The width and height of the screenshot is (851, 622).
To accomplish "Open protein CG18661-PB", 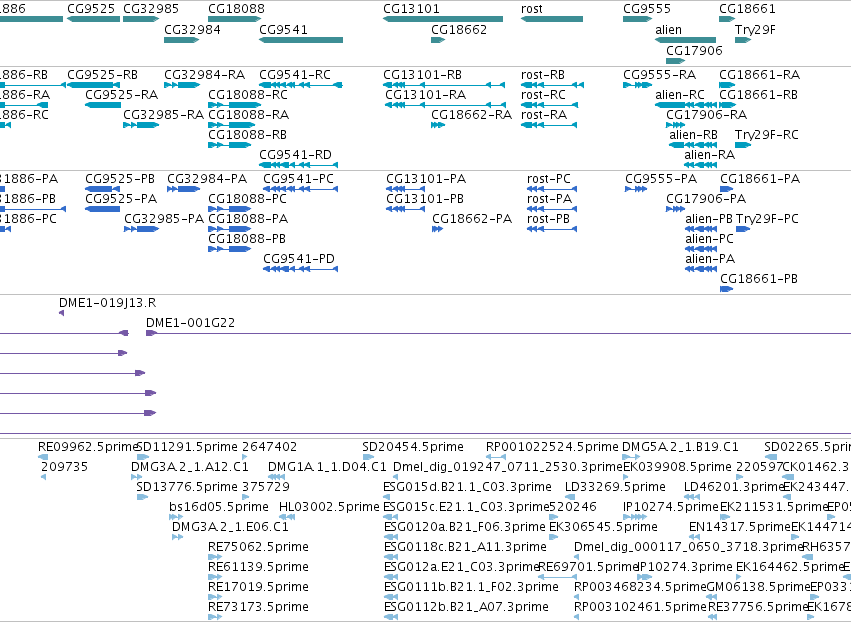I will (759, 279).
